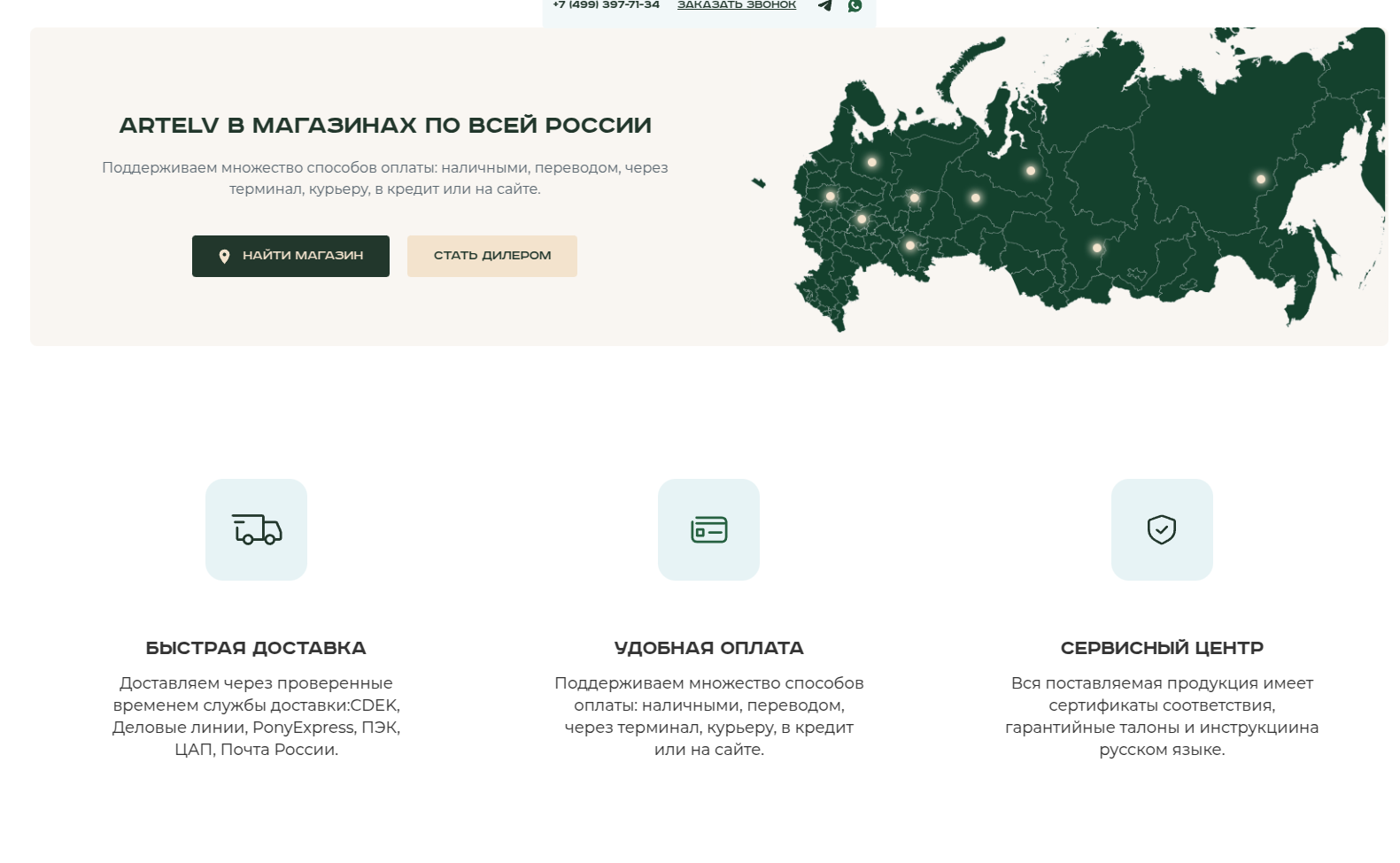
Task: Click the delivery truck icon
Action: 257,529
